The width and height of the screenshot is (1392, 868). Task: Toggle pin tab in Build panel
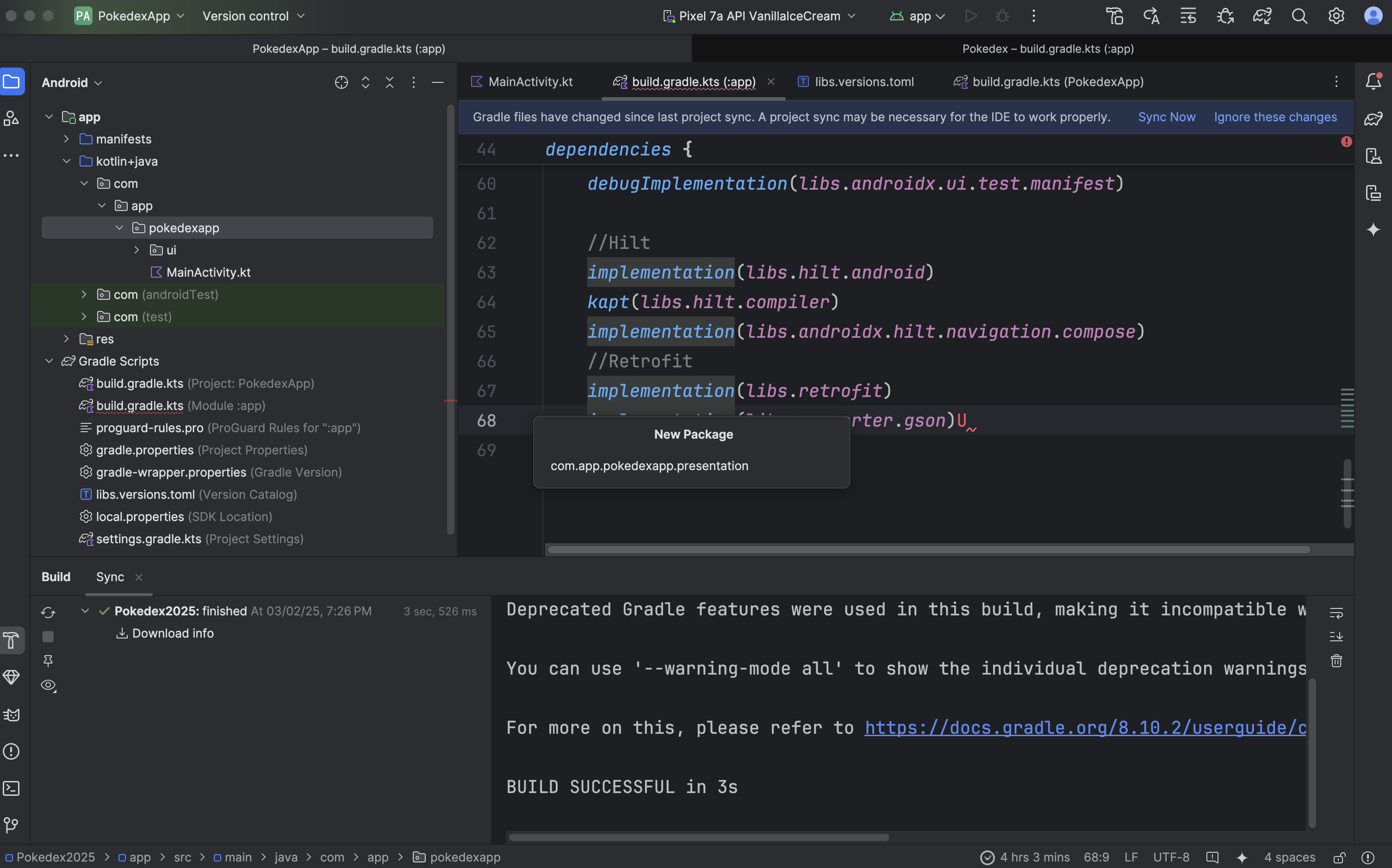(x=48, y=661)
